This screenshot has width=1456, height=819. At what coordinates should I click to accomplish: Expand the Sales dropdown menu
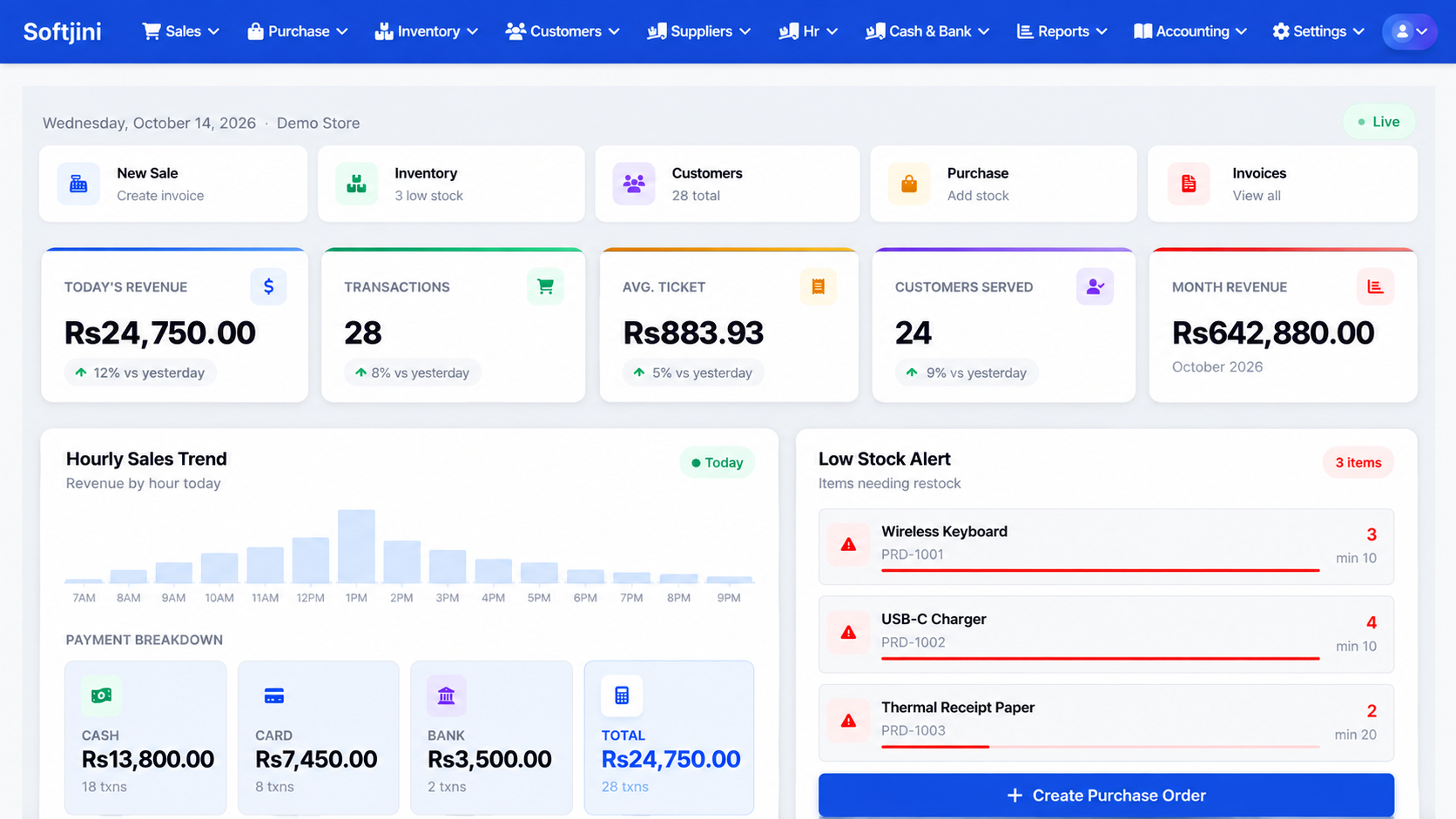coord(180,31)
